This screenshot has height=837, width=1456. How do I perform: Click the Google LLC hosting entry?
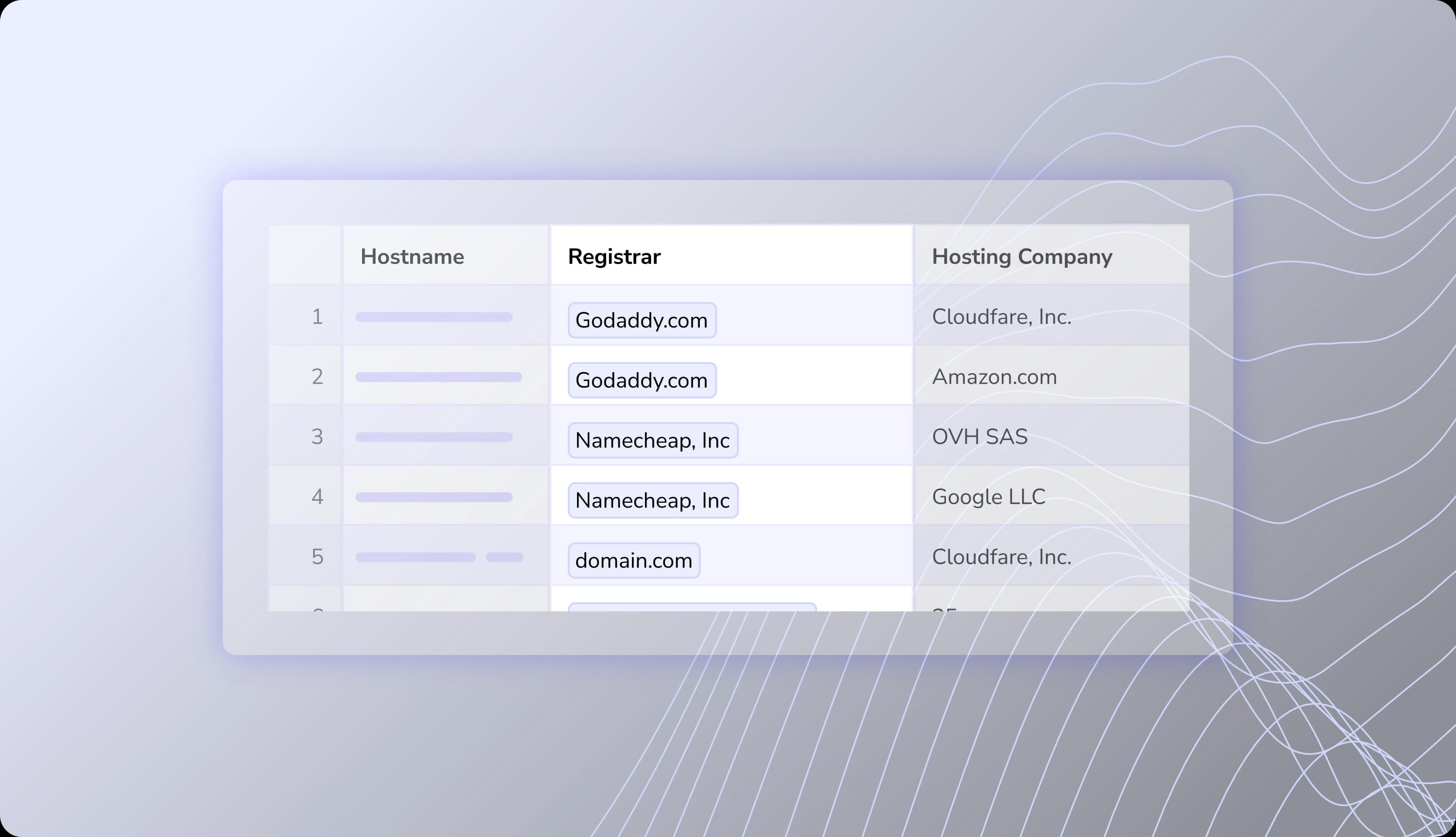(x=989, y=496)
